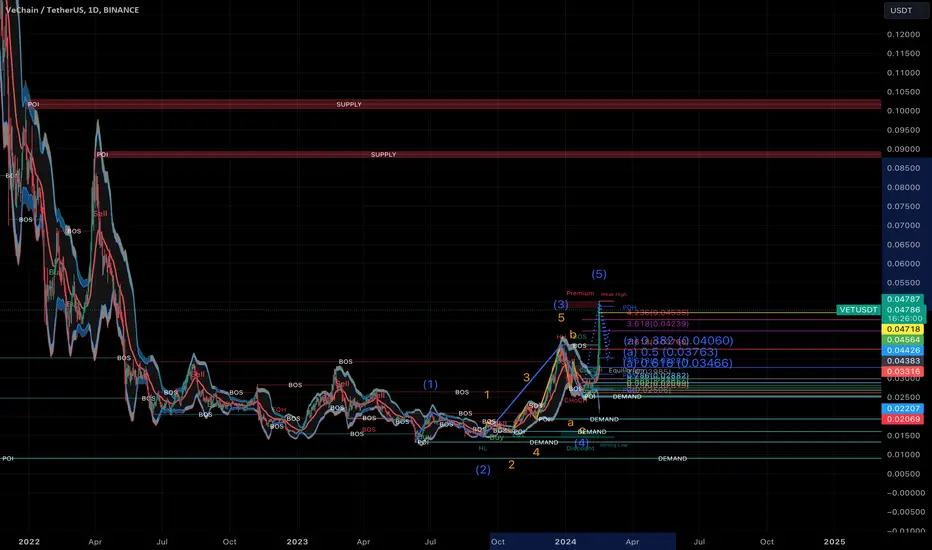Screen dimensions: 932x550
Task: Click the 16:26:00 countdown label
Action: coord(903,319)
